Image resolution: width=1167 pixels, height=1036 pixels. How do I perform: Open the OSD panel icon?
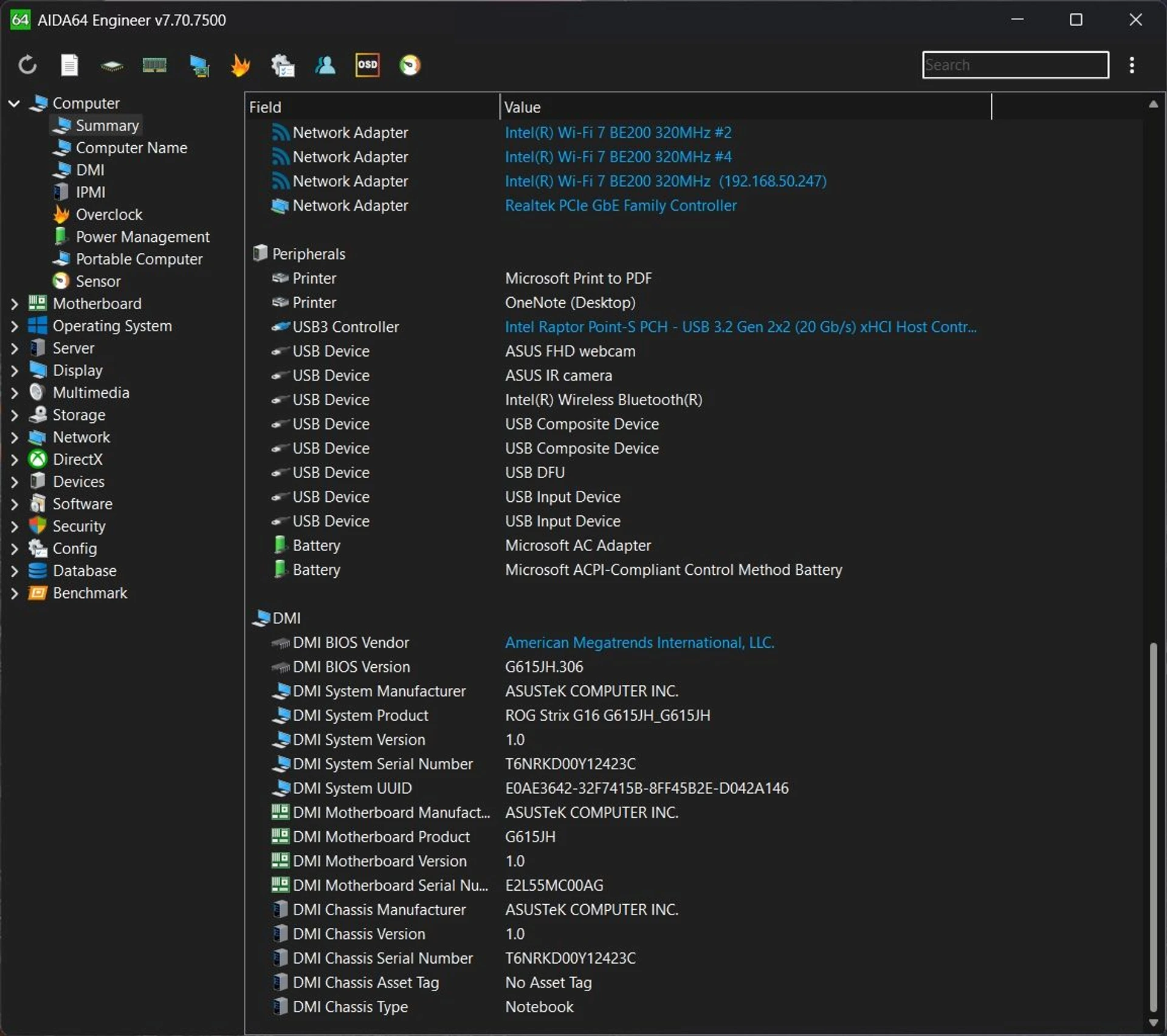pos(367,65)
